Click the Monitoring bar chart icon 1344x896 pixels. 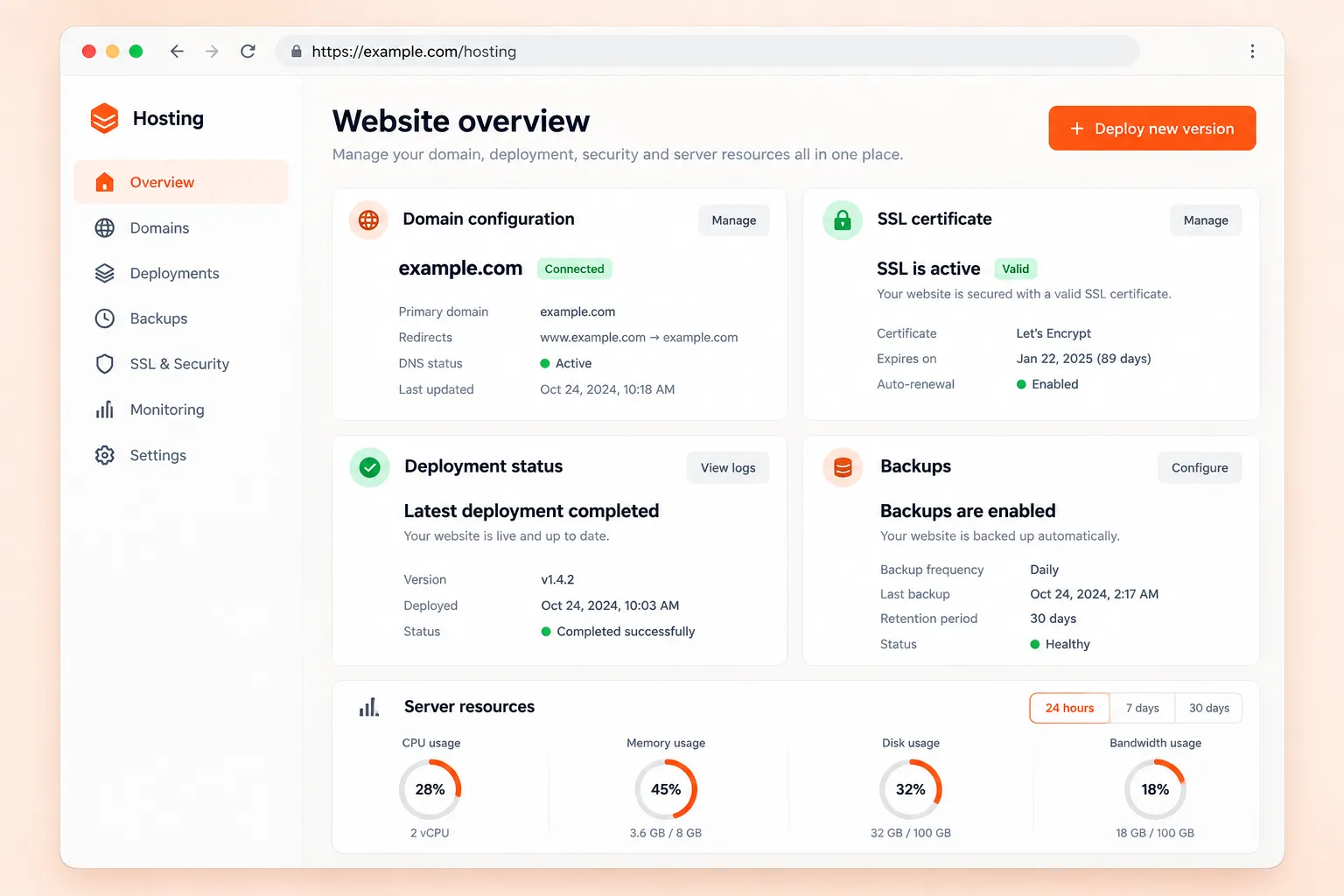(x=104, y=409)
